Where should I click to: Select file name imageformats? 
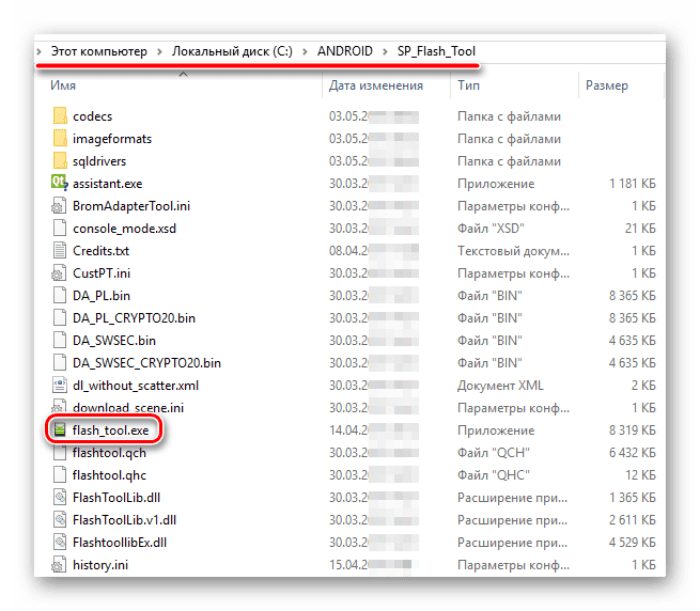pyautogui.click(x=112, y=139)
